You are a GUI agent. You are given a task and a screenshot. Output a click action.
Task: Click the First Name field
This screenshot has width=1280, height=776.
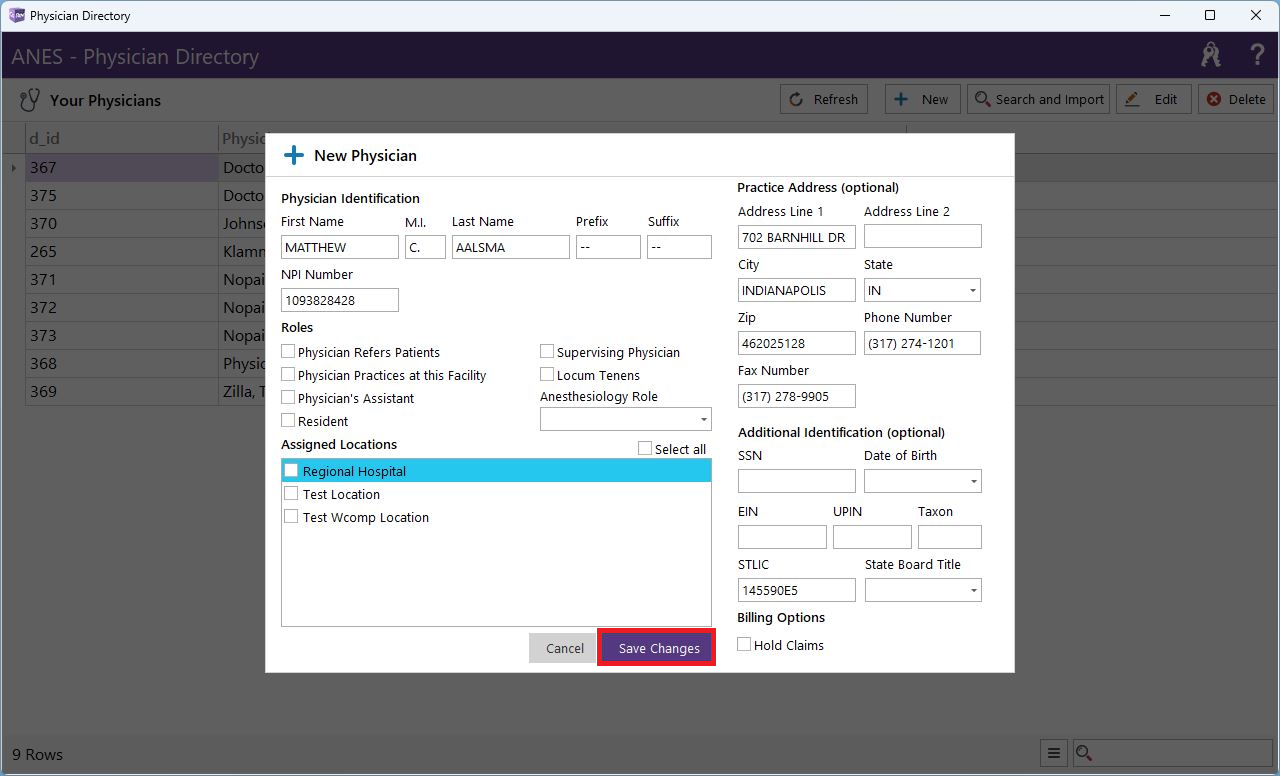(x=340, y=247)
